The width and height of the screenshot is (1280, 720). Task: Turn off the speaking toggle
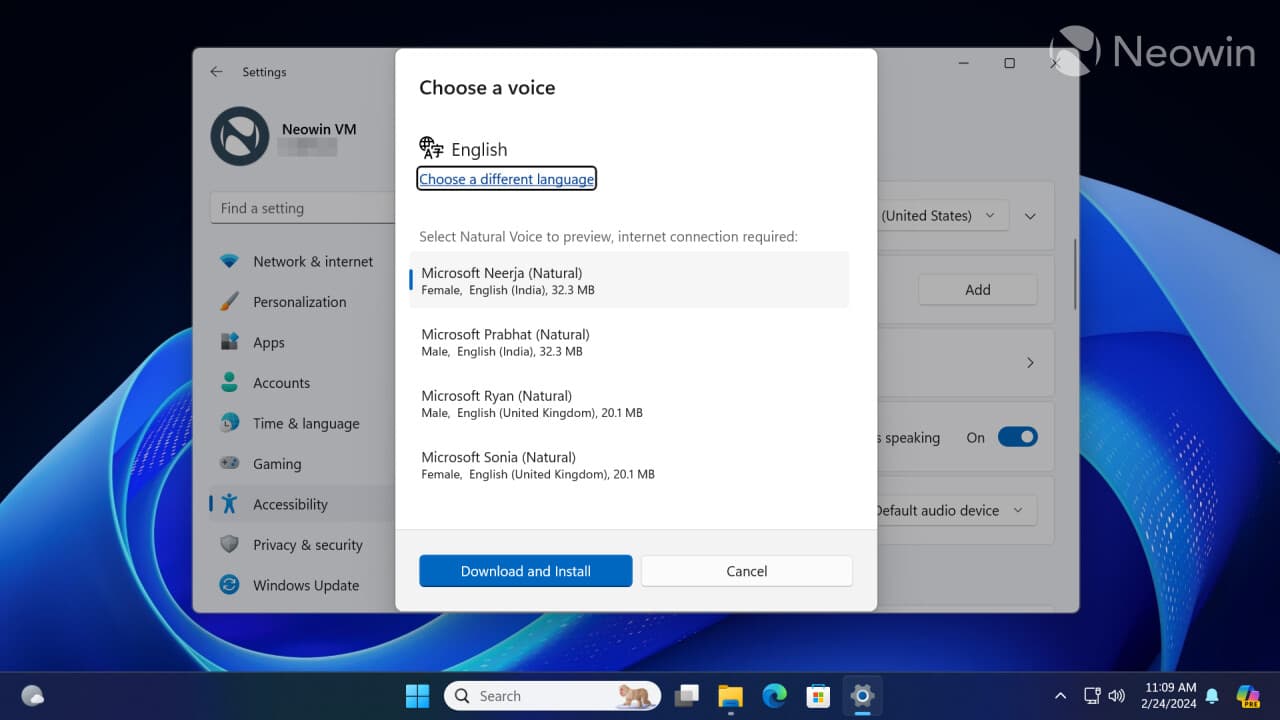click(x=1017, y=437)
